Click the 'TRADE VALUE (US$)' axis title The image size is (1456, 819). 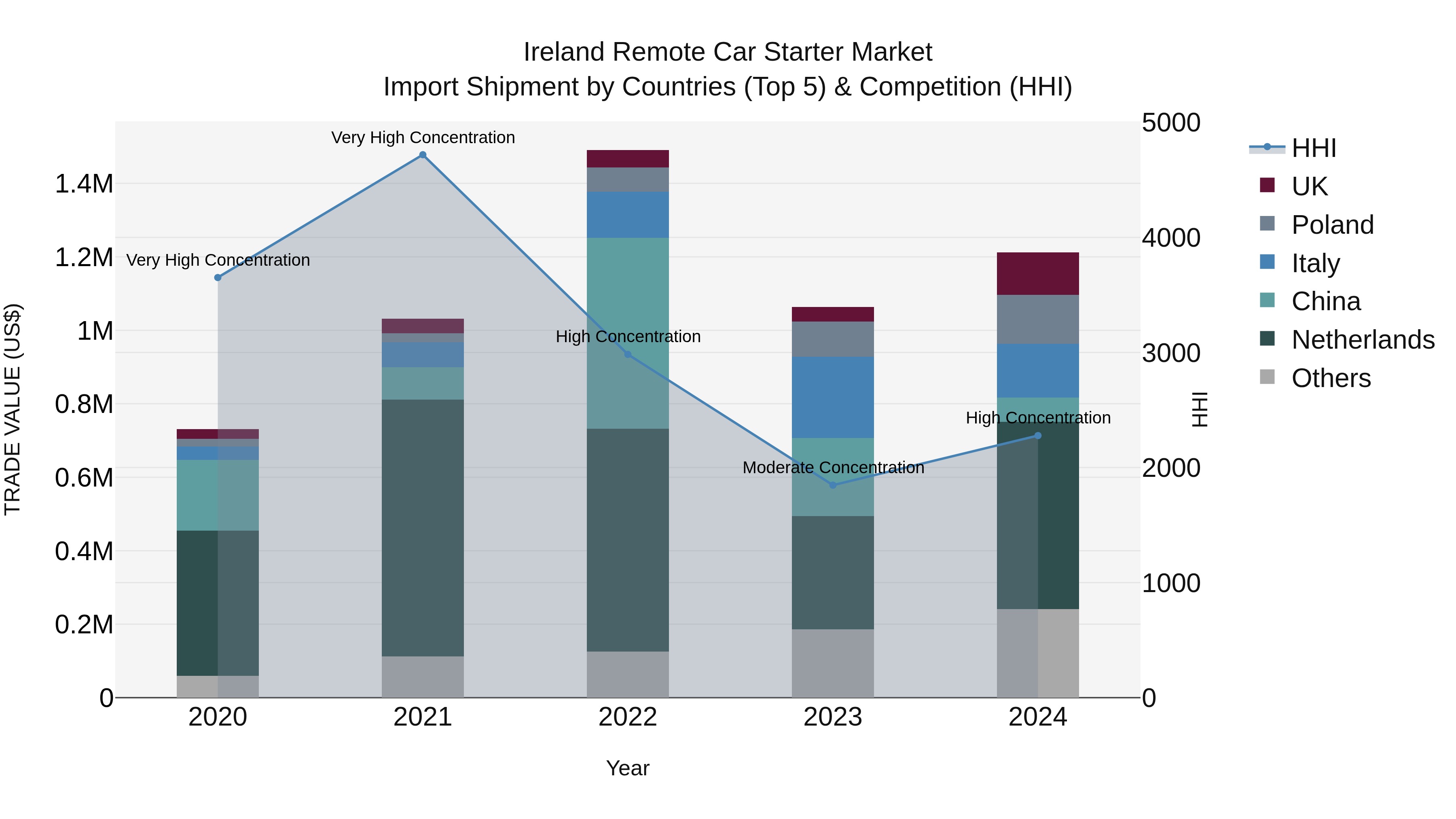click(13, 409)
